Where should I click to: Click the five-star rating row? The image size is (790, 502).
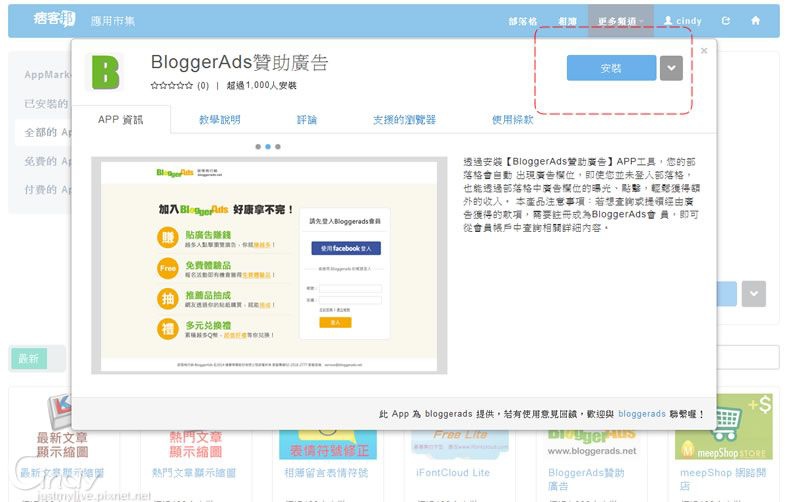(x=171, y=85)
